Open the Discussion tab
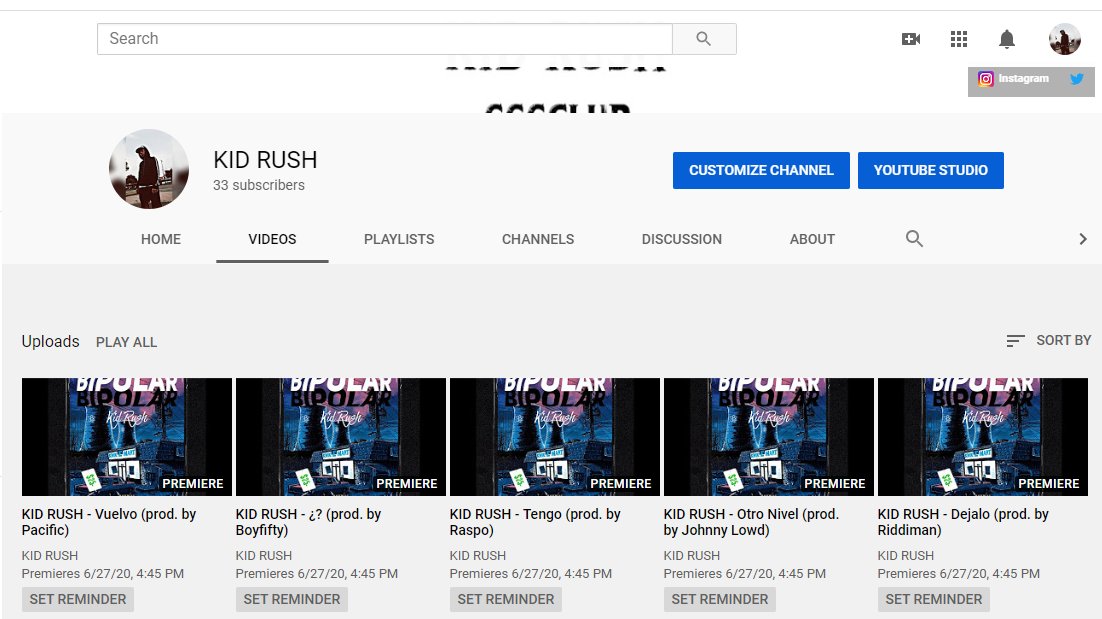 (682, 239)
